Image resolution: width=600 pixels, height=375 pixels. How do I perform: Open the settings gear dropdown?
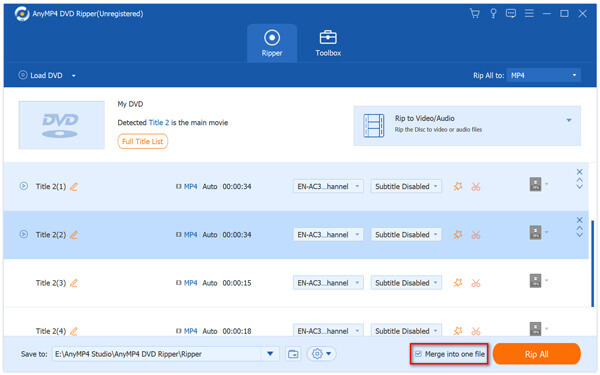click(321, 354)
